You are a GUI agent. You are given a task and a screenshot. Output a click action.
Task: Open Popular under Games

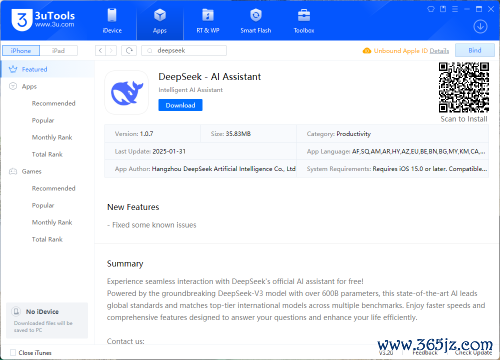(x=43, y=205)
